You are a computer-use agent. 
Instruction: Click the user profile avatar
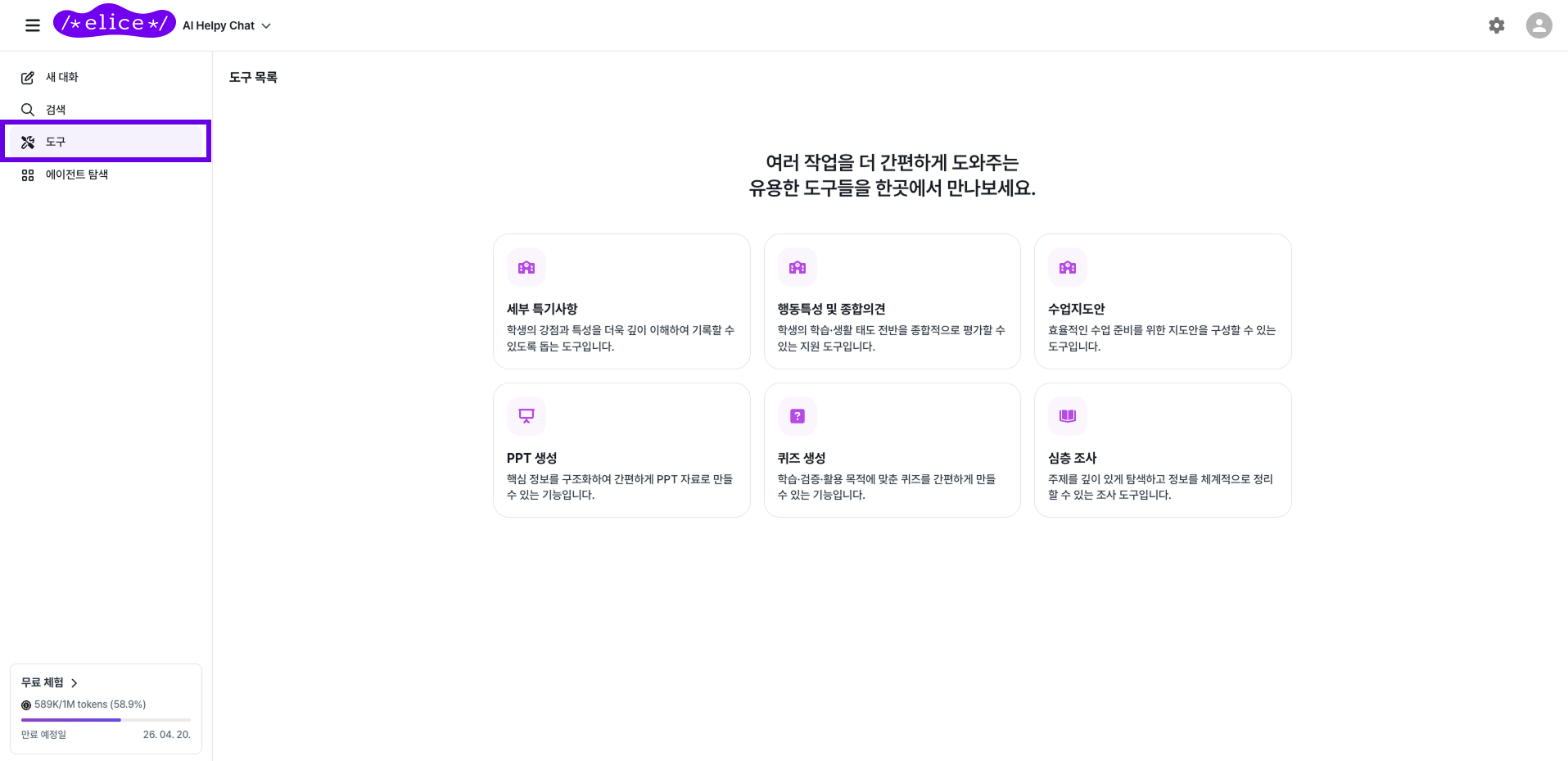pos(1539,25)
